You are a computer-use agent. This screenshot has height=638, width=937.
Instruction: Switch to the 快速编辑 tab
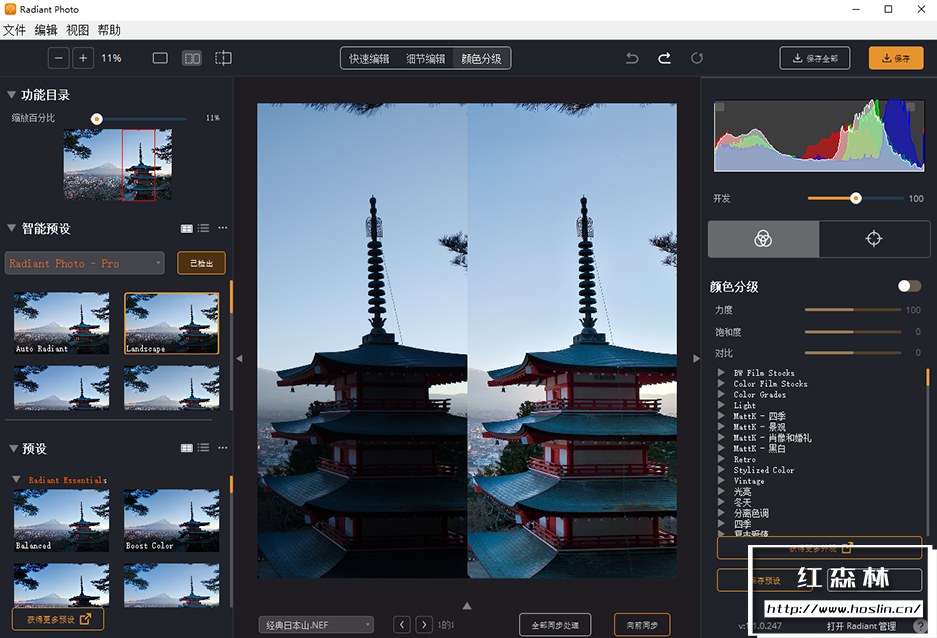click(369, 58)
